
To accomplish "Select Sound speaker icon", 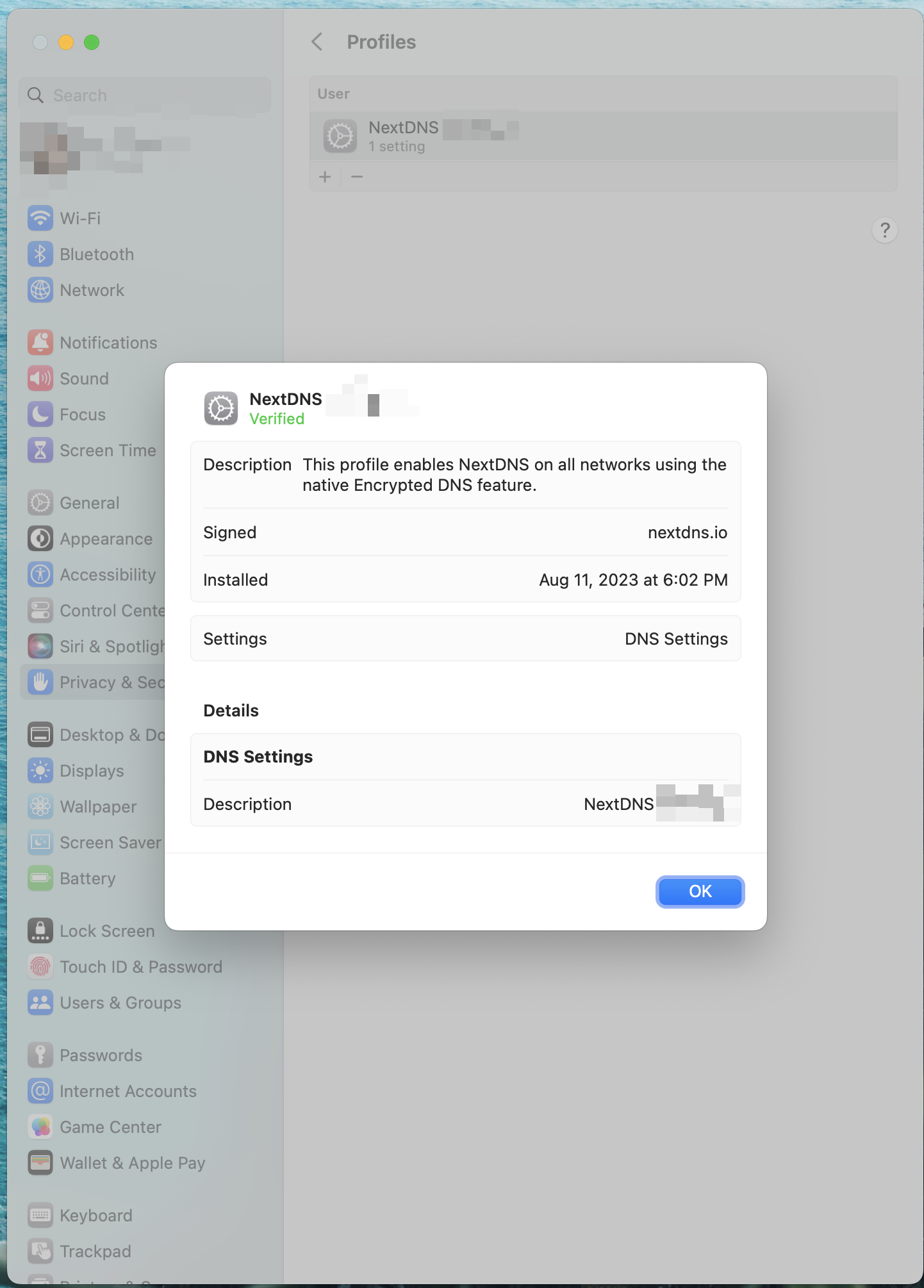I will point(40,379).
